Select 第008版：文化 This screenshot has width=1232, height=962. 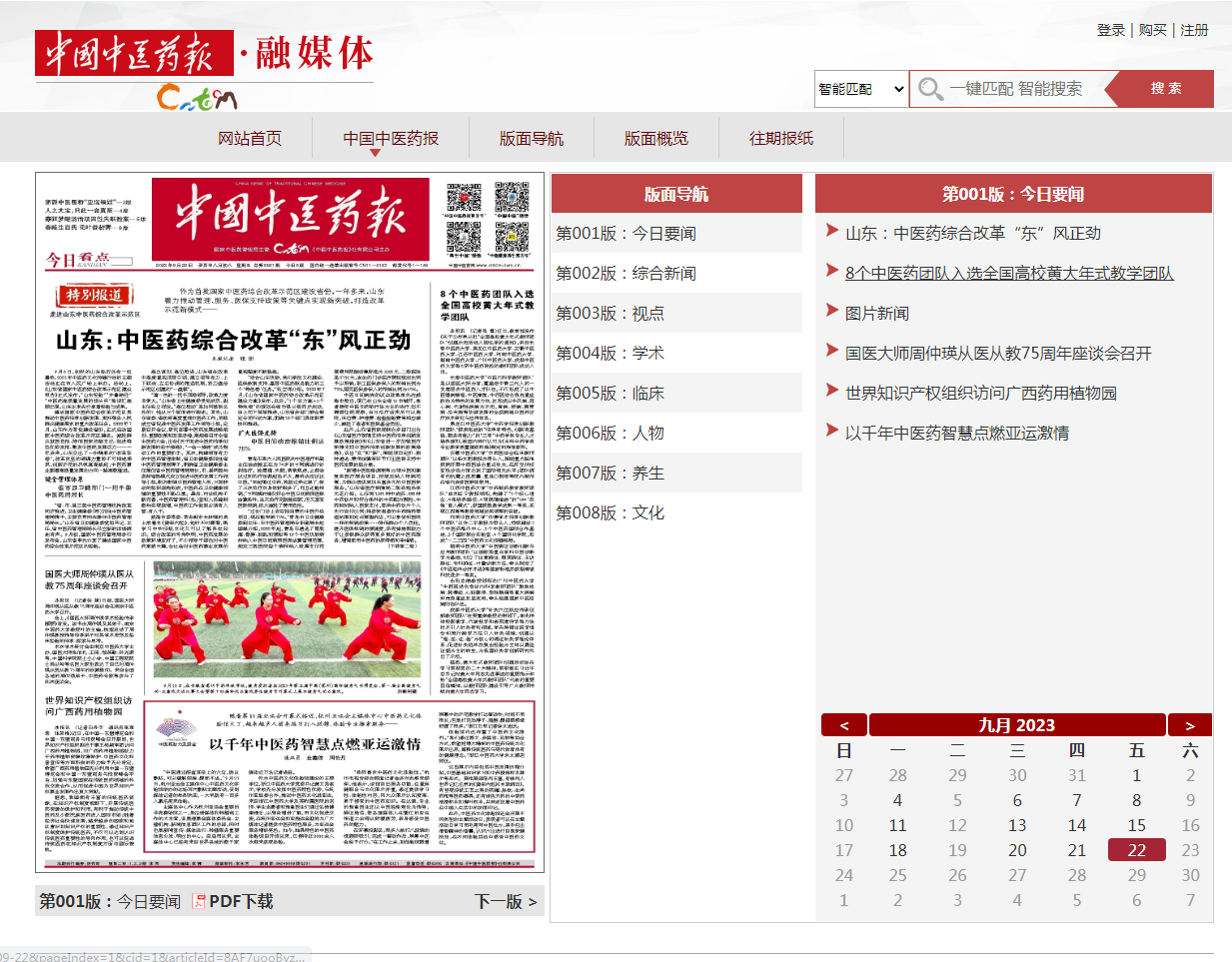coord(611,512)
